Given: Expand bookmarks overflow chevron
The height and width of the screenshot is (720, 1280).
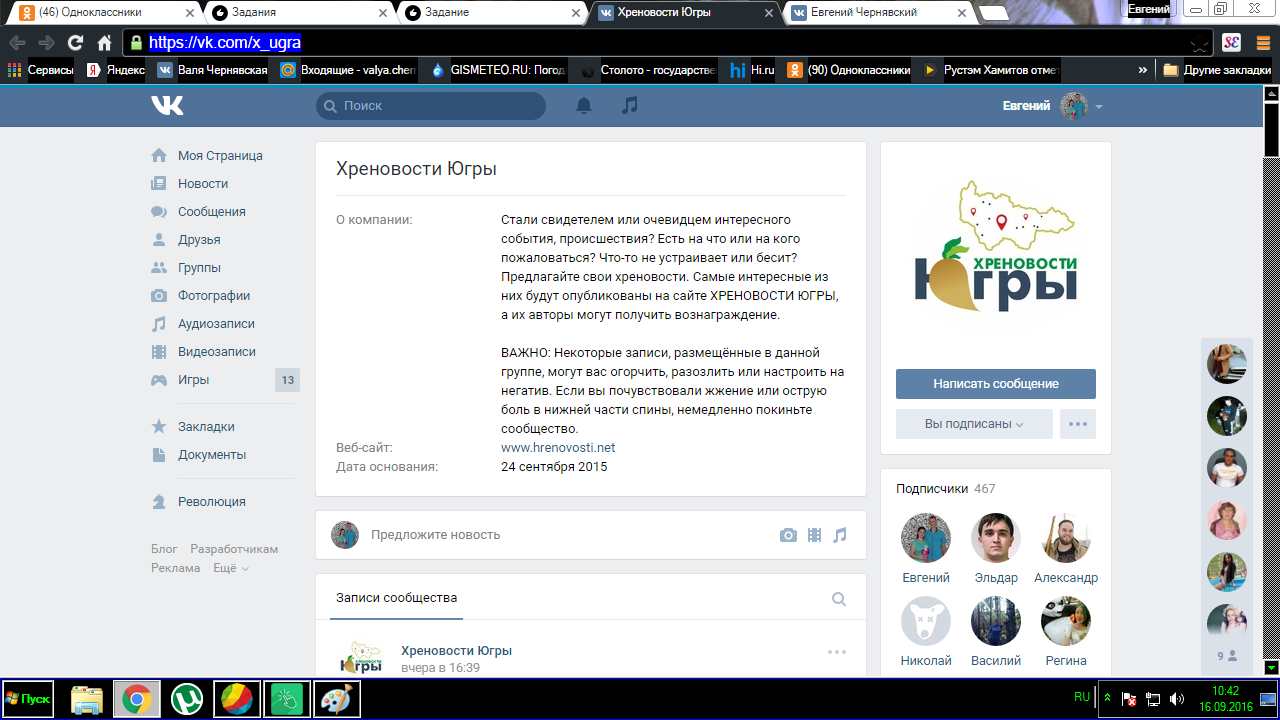Looking at the screenshot, I should pyautogui.click(x=1143, y=70).
